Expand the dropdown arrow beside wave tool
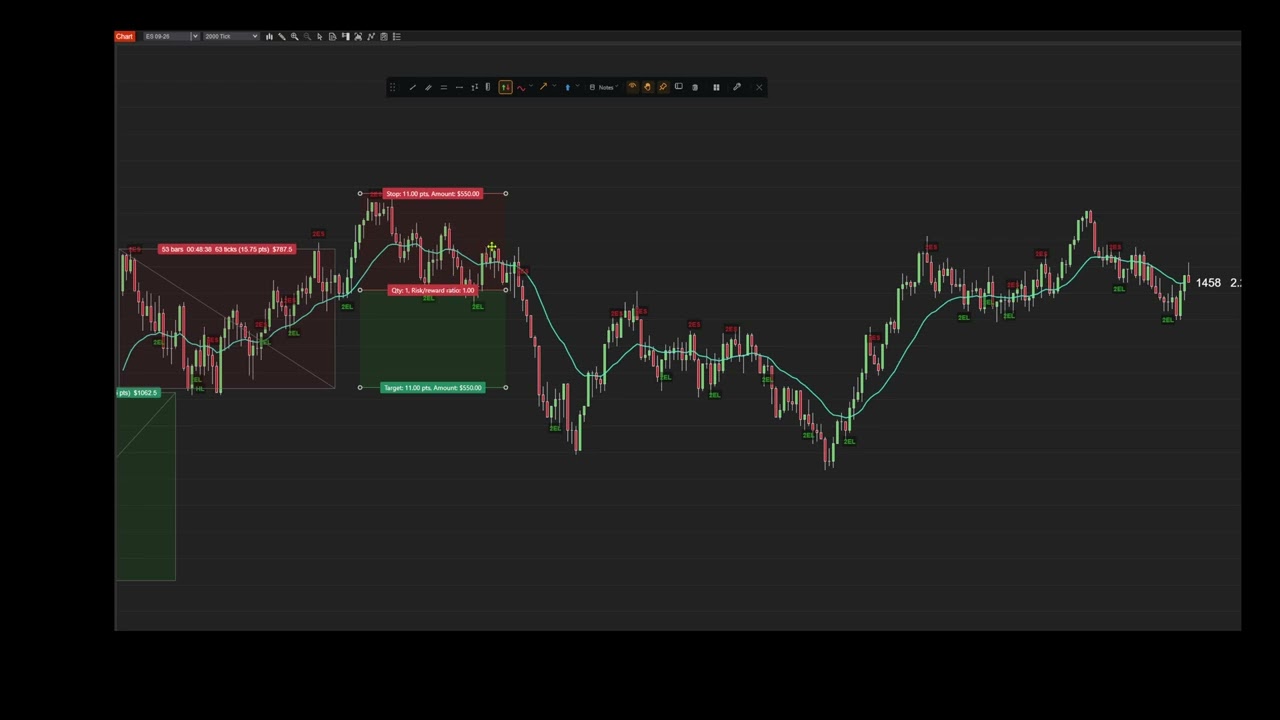The image size is (1280, 720). (x=531, y=86)
